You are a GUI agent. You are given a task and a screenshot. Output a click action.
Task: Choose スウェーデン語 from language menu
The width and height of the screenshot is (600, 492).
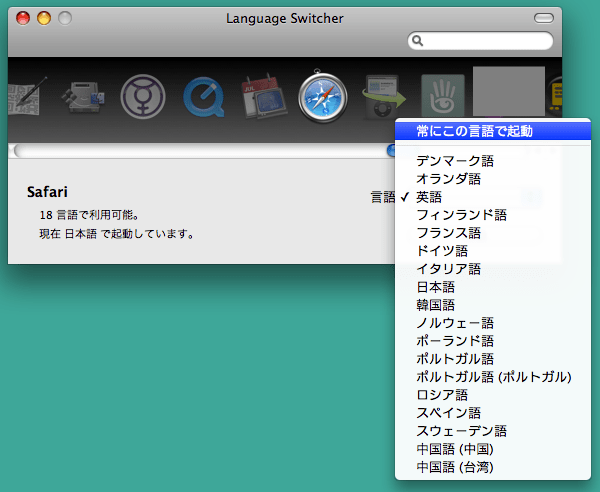click(493, 431)
